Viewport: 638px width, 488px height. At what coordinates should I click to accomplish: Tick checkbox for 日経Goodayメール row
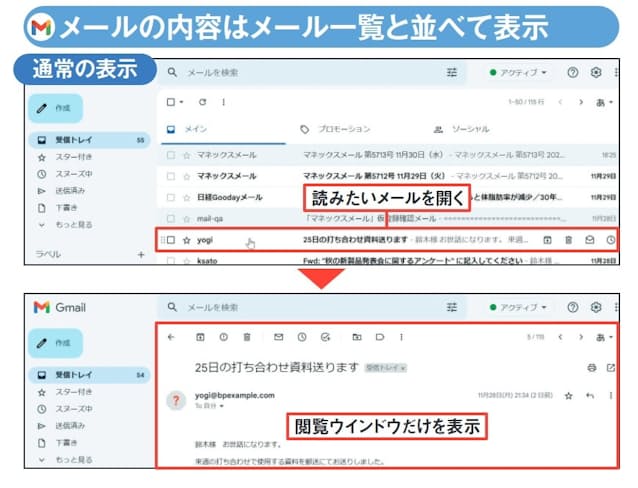pyautogui.click(x=171, y=197)
